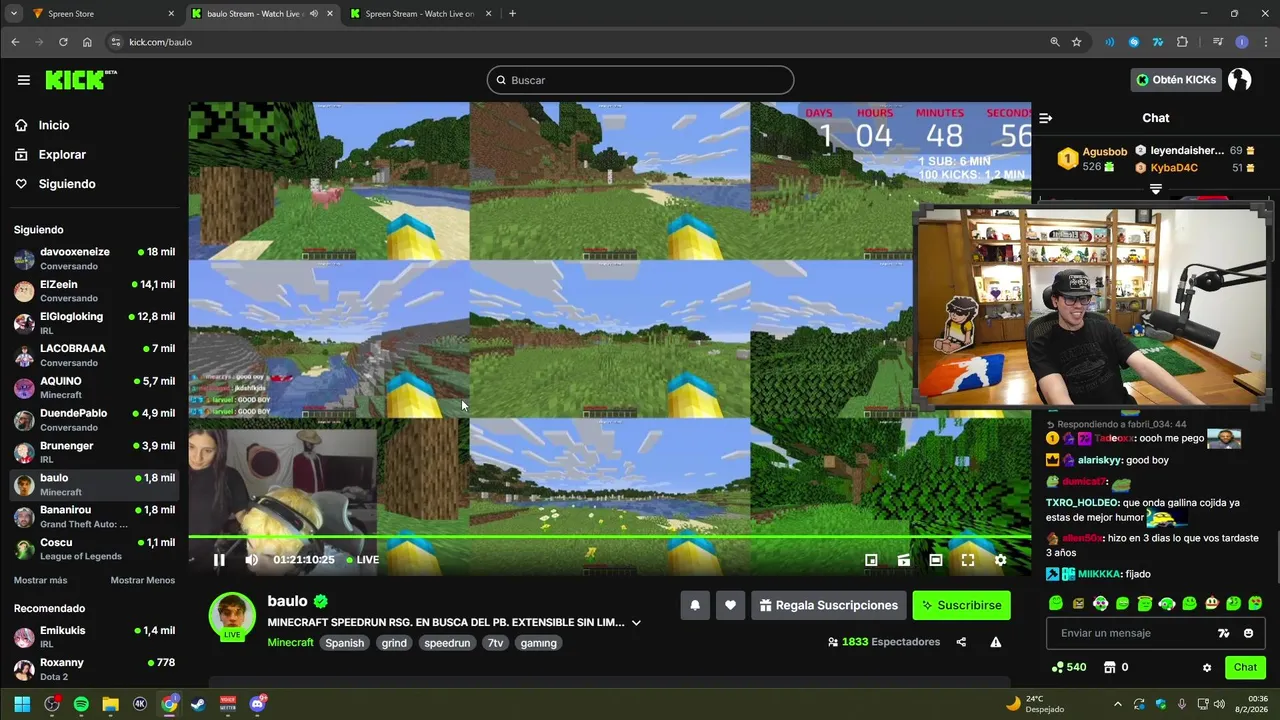Click the green video progress bar
1280x720 pixels.
click(610, 538)
